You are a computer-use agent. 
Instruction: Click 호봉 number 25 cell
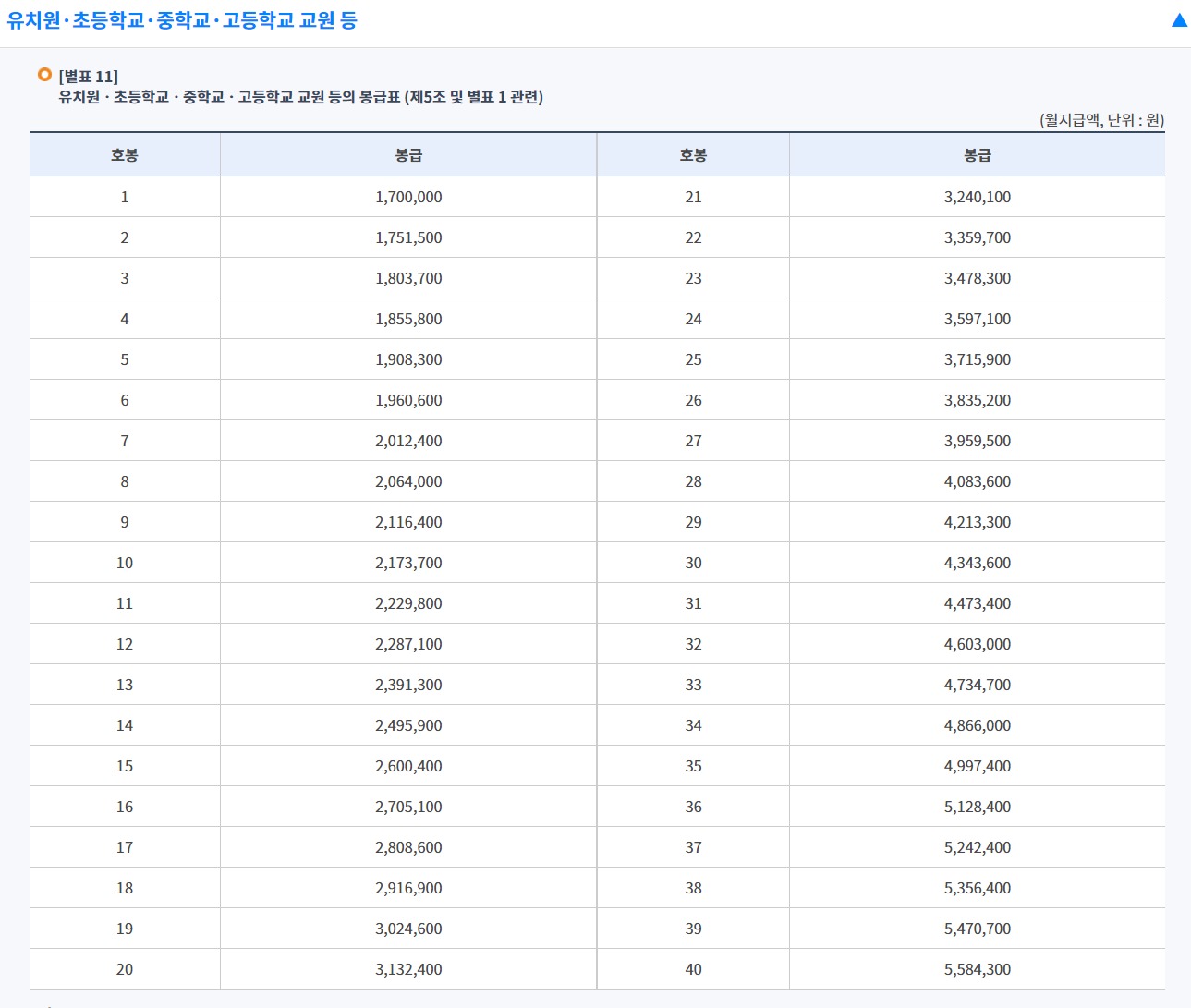tap(693, 359)
